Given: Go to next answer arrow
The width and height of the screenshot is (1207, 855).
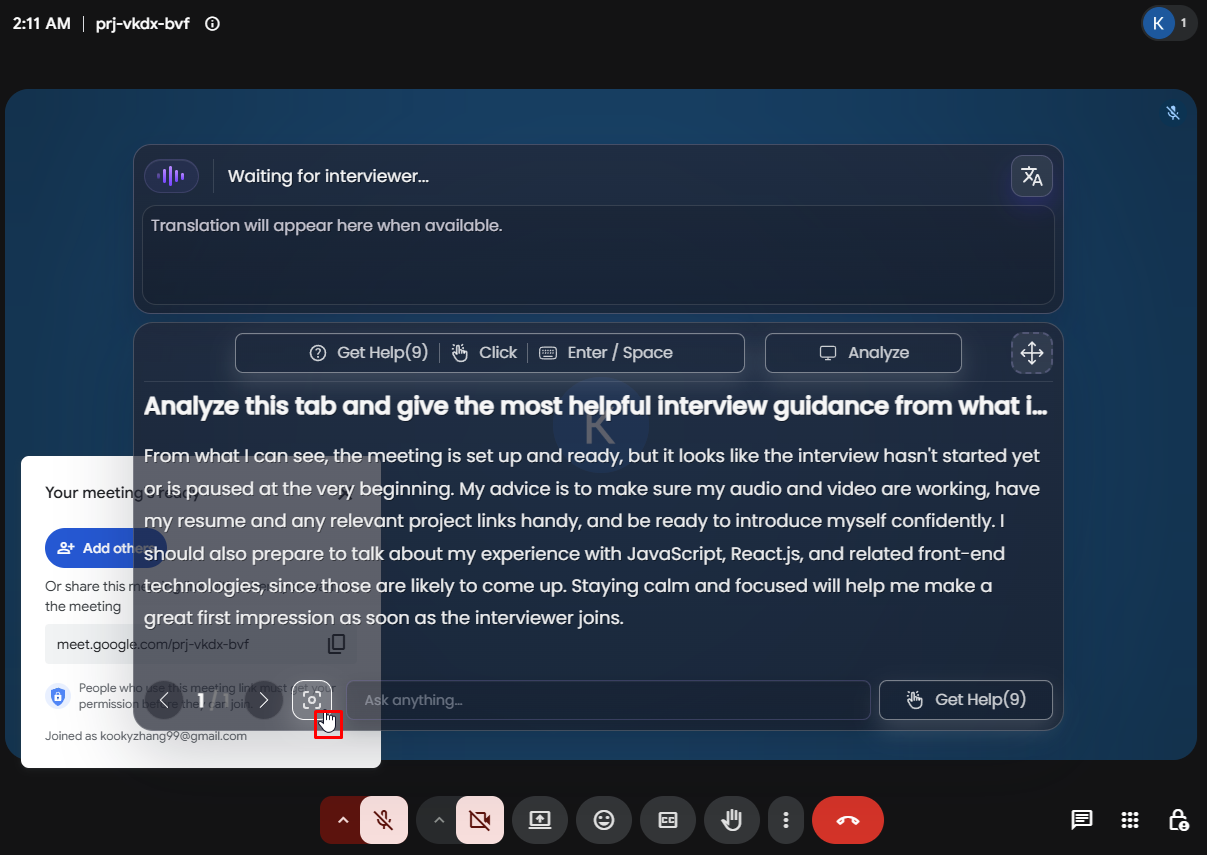Looking at the screenshot, I should (264, 700).
